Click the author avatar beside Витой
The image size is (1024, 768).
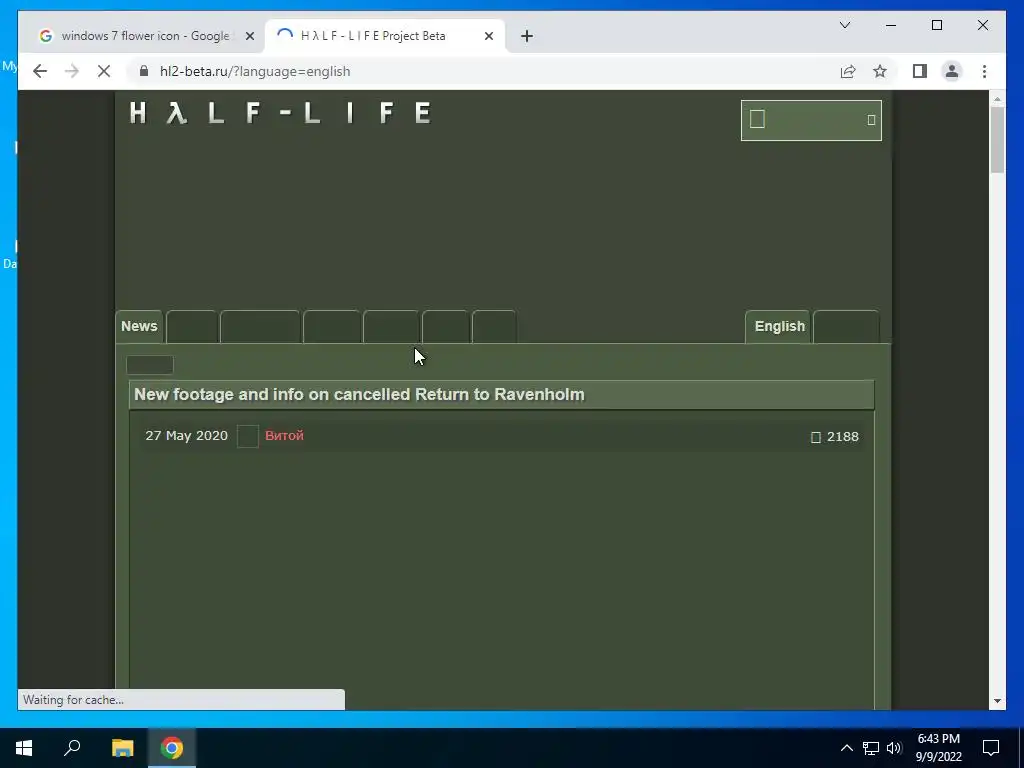pyautogui.click(x=248, y=436)
